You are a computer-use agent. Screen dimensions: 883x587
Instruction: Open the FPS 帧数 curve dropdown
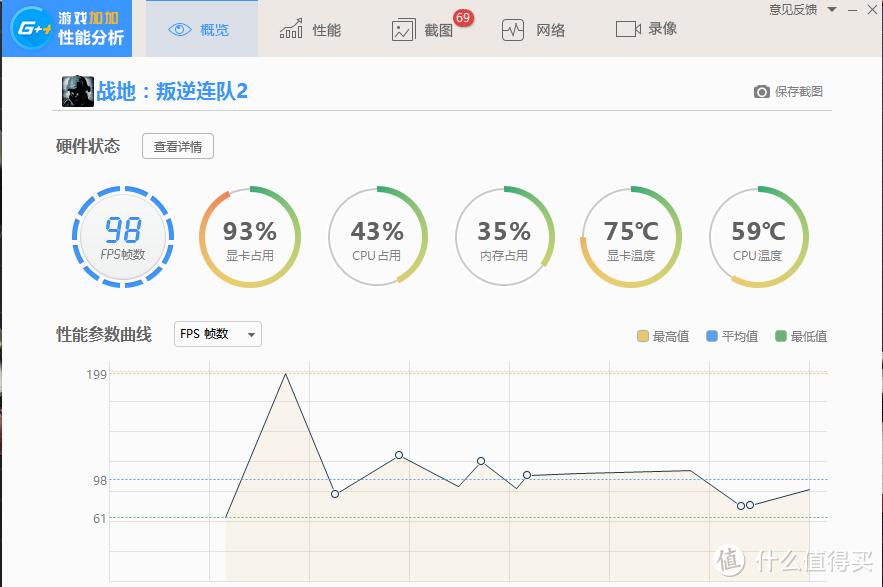pyautogui.click(x=218, y=334)
